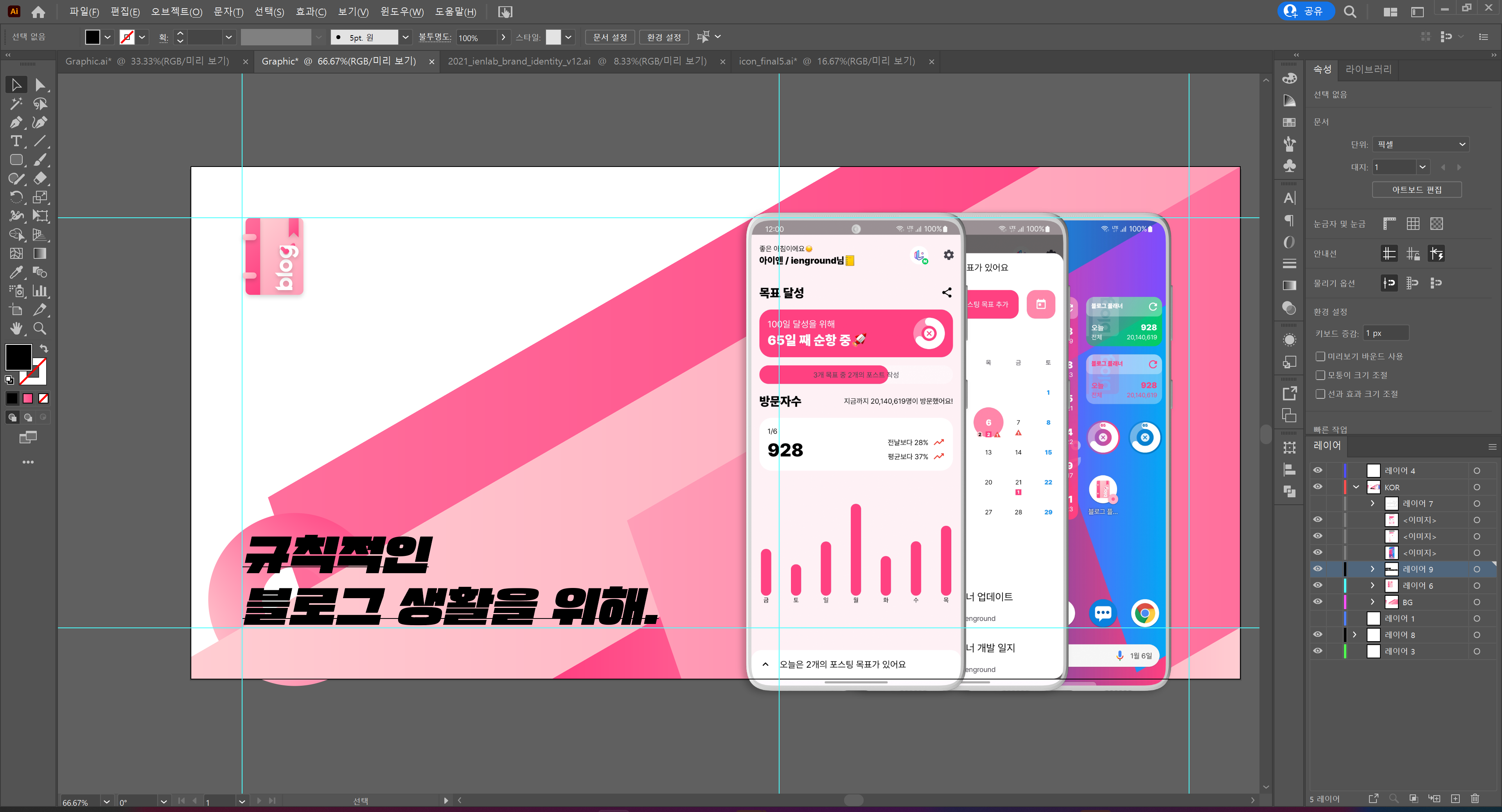This screenshot has width=1502, height=812.
Task: Select the Direct Selection tool
Action: pyautogui.click(x=40, y=85)
